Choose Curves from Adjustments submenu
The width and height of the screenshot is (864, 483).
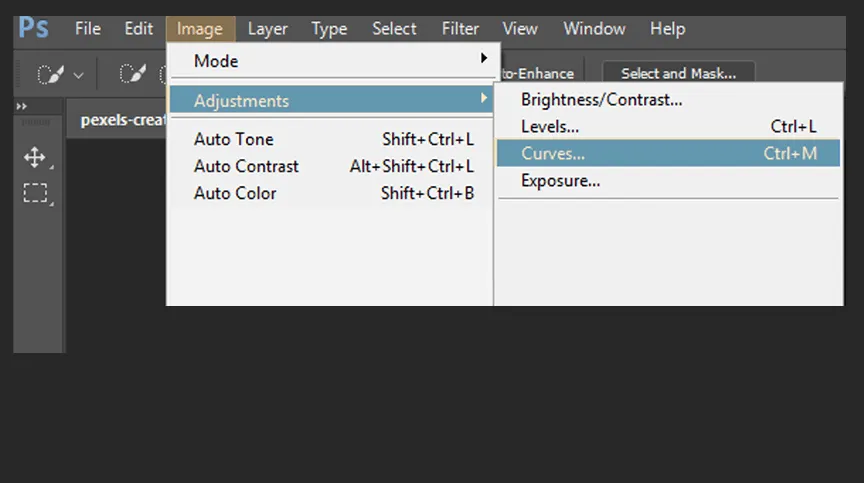coord(668,153)
